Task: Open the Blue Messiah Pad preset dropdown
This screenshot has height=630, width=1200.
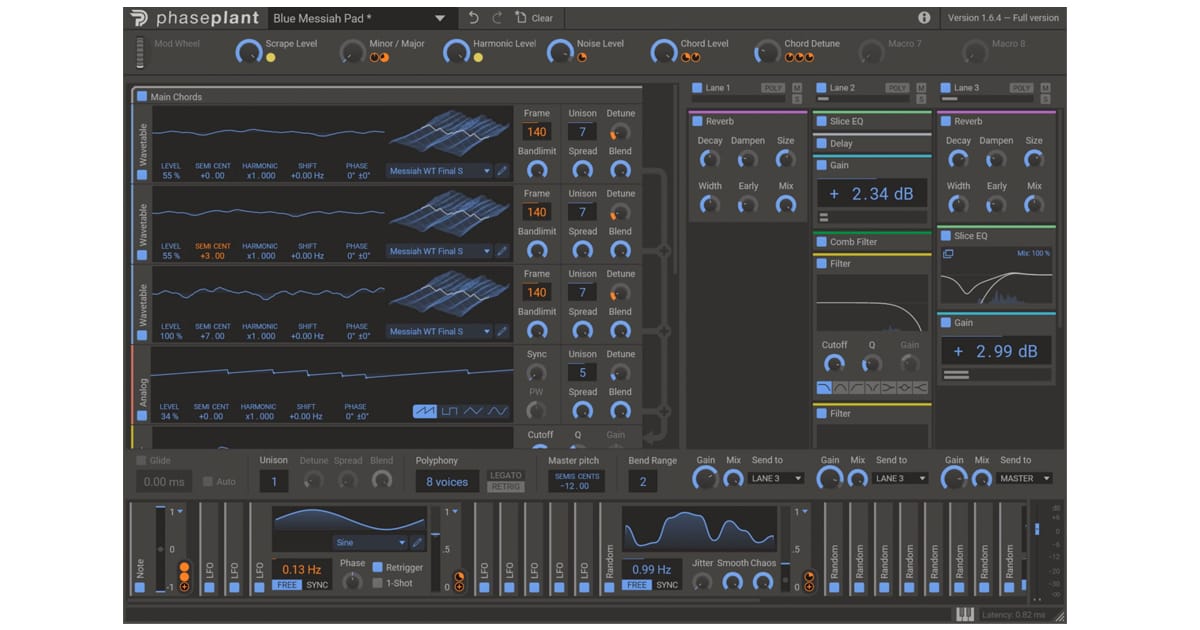Action: click(x=440, y=18)
